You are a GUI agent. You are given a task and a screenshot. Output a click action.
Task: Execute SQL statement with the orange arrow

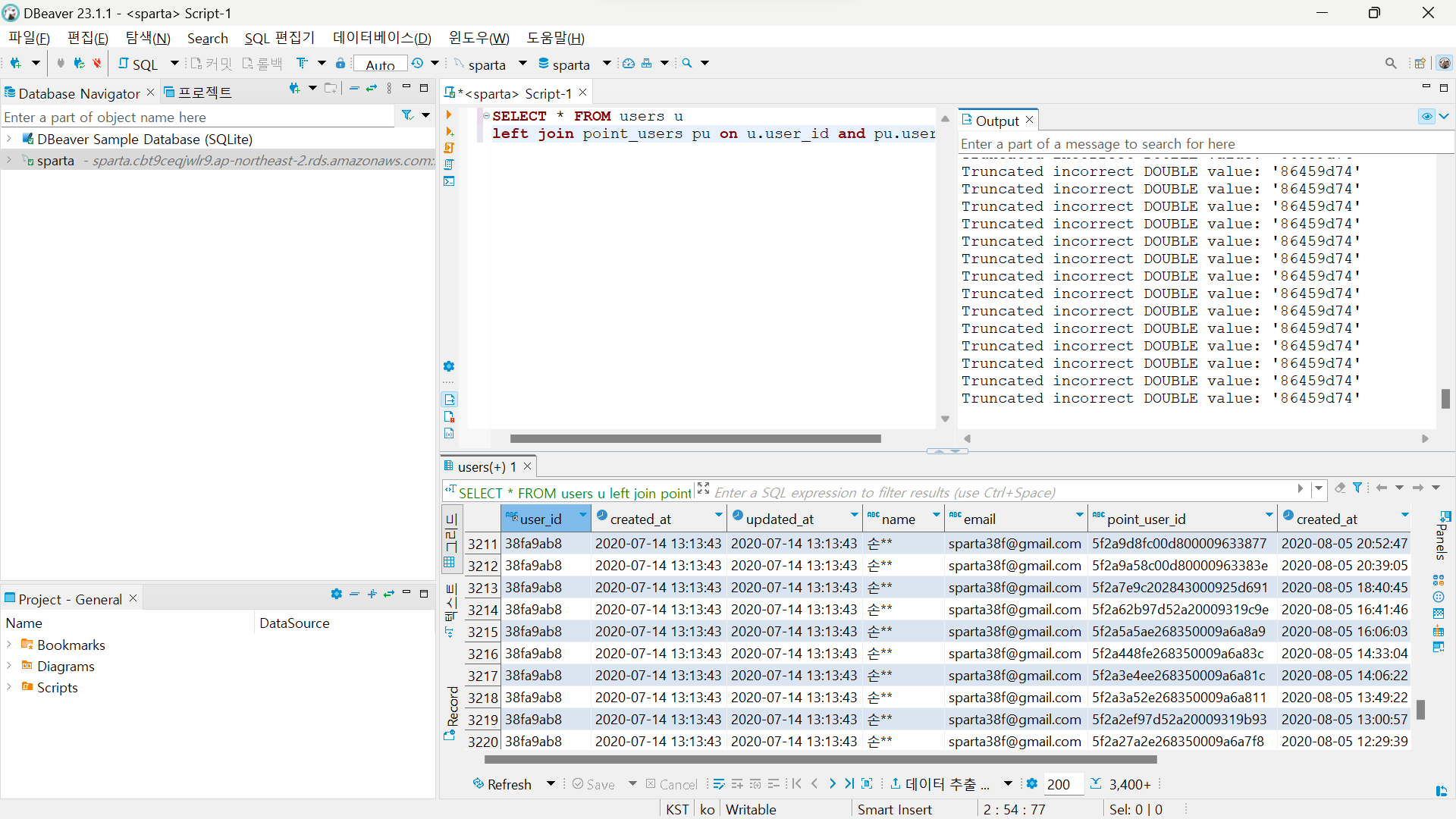(x=449, y=115)
